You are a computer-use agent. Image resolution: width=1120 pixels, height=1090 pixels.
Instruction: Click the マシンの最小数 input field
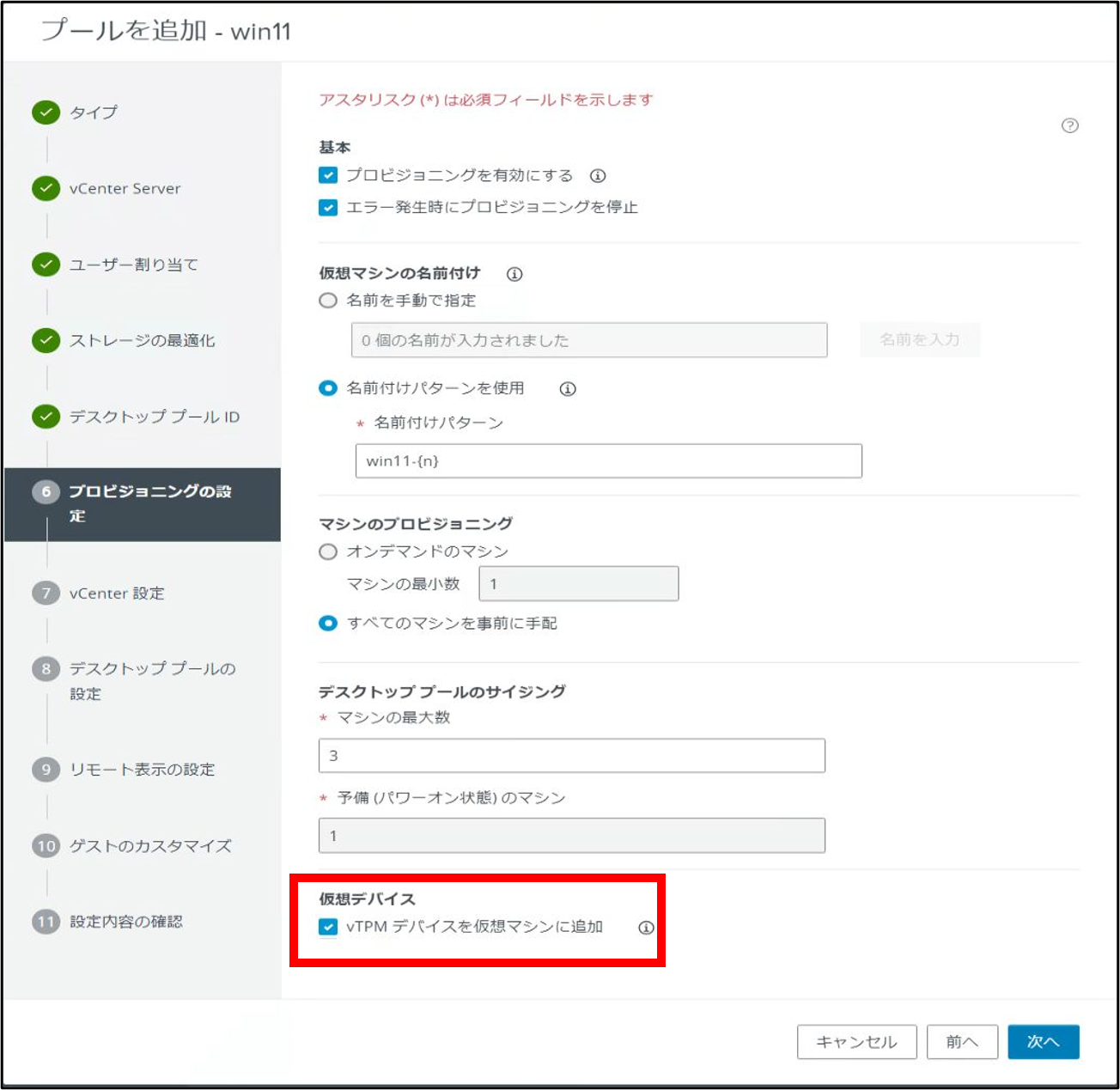579,584
